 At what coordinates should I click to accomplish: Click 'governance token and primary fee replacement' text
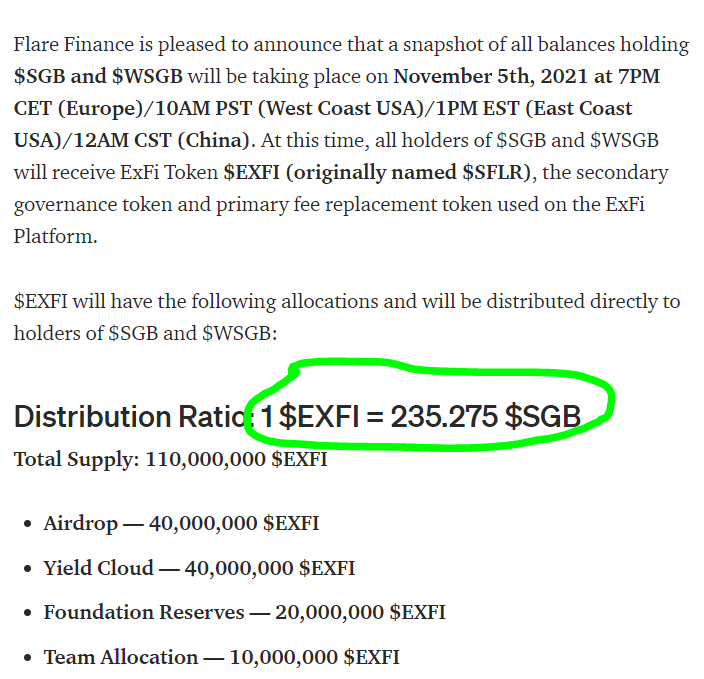point(226,205)
